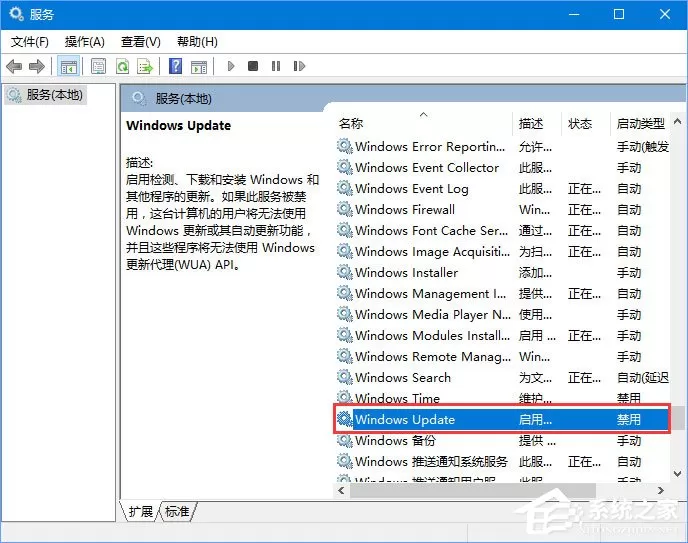Select the Windows Search service row
The height and width of the screenshot is (543, 688).
tap(502, 378)
